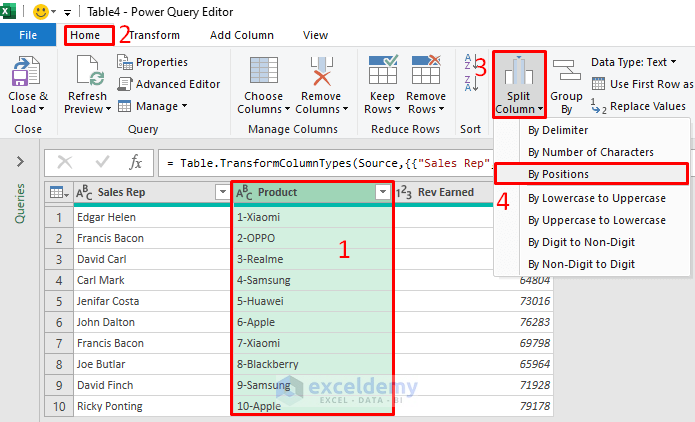Switch to the Transform tab
The image size is (695, 422).
click(154, 35)
